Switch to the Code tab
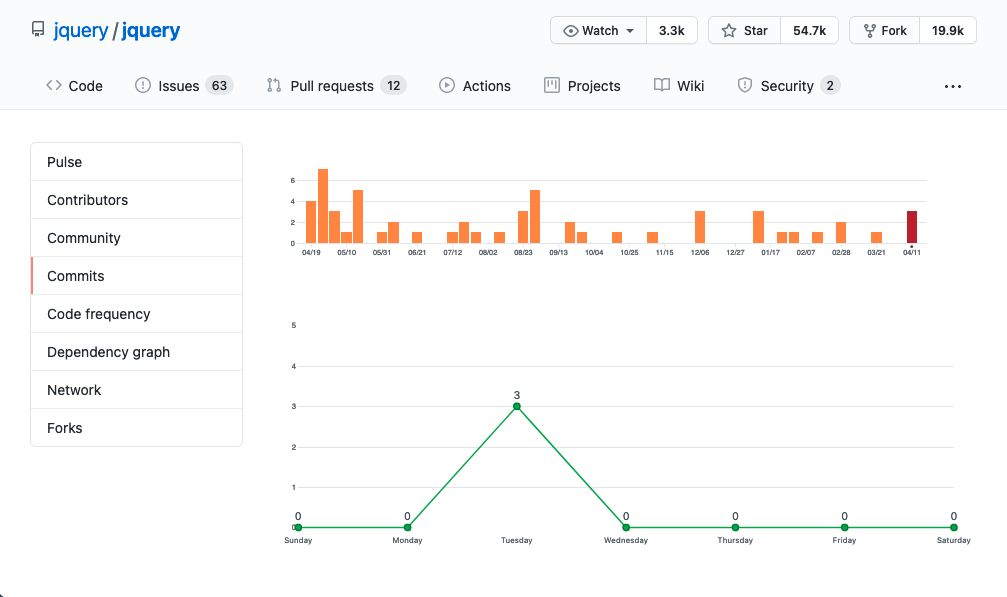Image resolution: width=1007 pixels, height=597 pixels. pos(74,85)
